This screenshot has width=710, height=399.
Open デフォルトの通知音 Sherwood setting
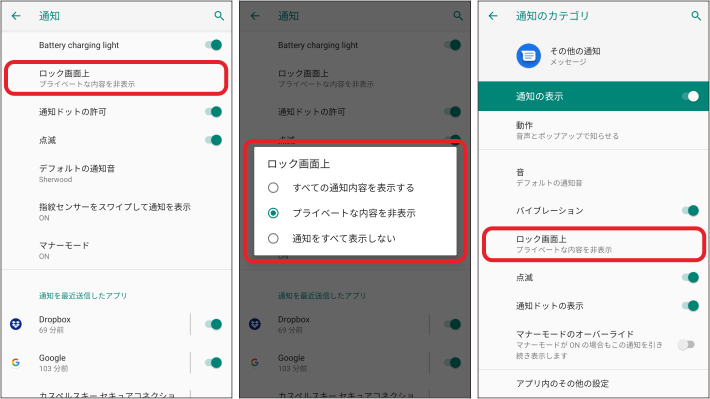click(116, 173)
